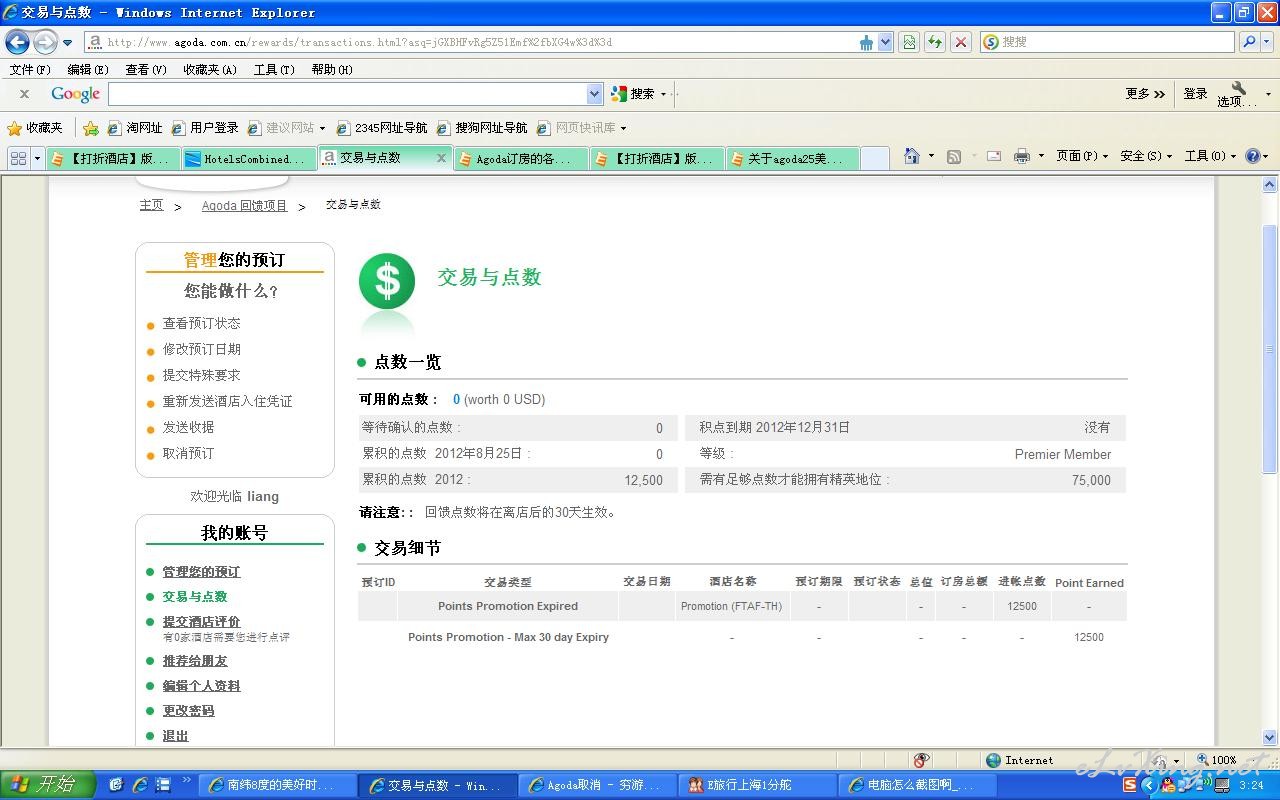
Task: Close the Google toolbar with X
Action: click(24, 94)
